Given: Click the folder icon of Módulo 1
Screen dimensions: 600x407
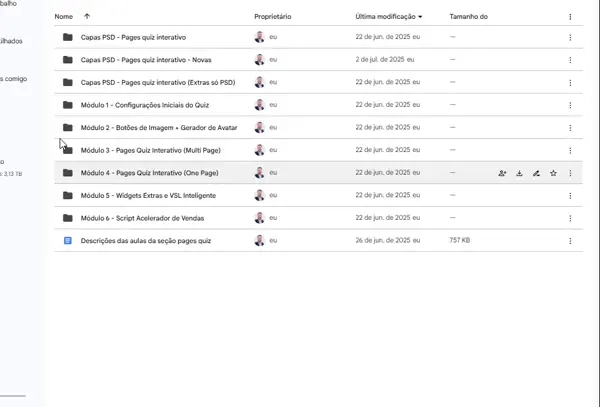Looking at the screenshot, I should click(68, 105).
